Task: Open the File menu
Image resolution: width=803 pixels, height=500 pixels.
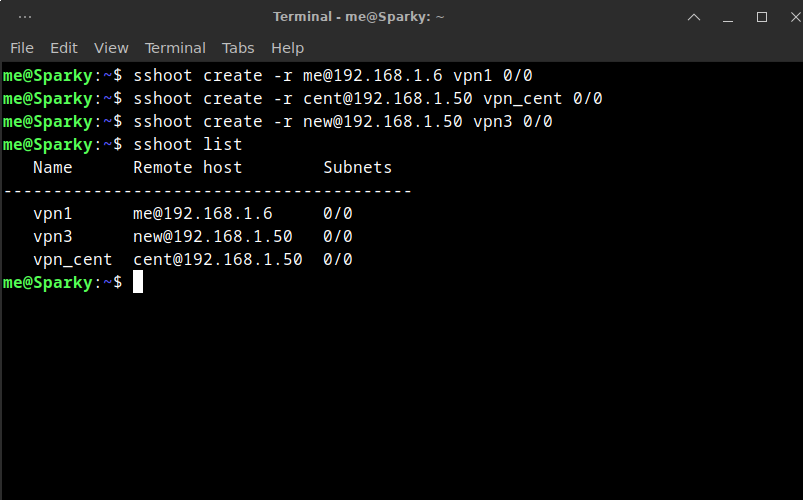Action: [22, 48]
